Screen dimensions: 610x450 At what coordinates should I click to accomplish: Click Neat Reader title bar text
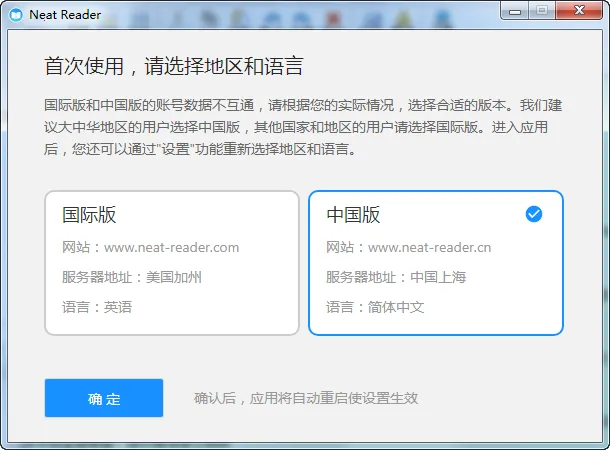click(x=65, y=15)
